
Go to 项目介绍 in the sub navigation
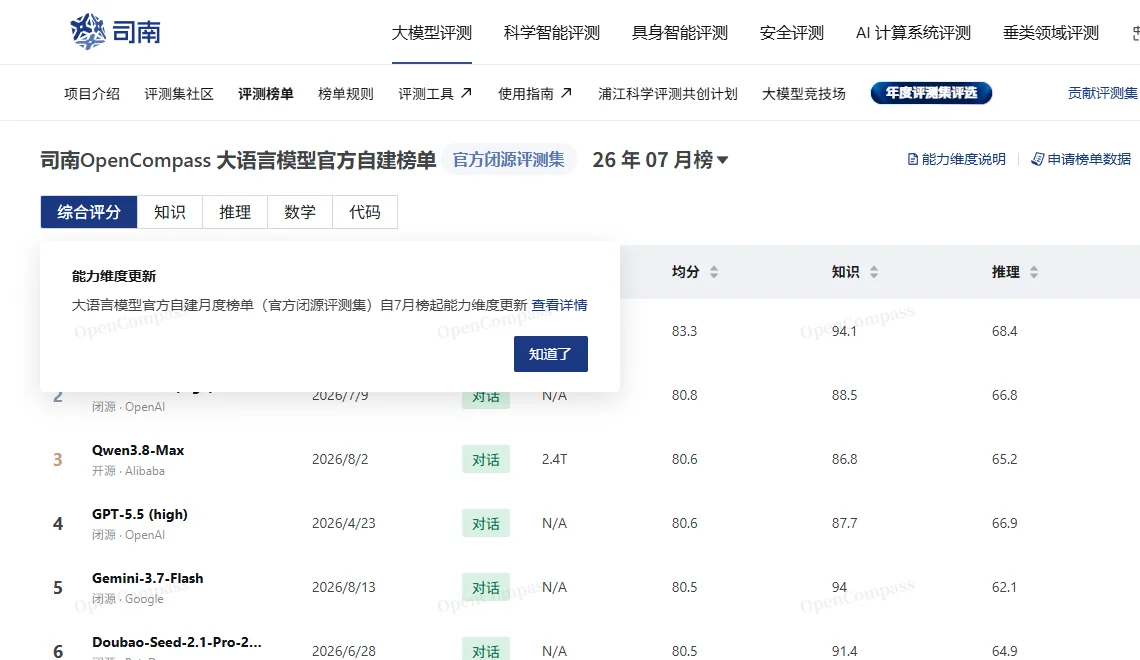[x=92, y=93]
